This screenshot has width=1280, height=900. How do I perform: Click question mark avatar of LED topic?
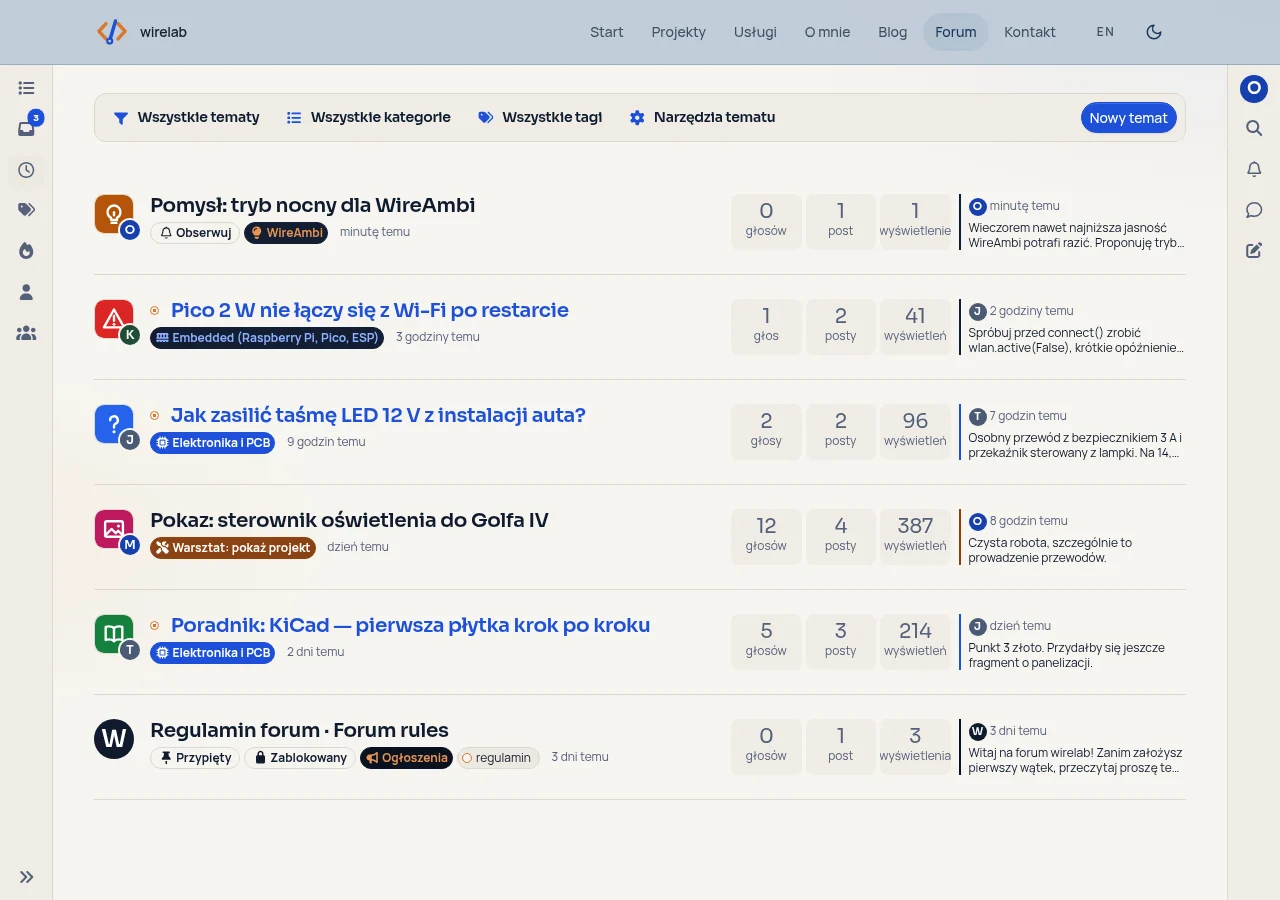(x=114, y=424)
